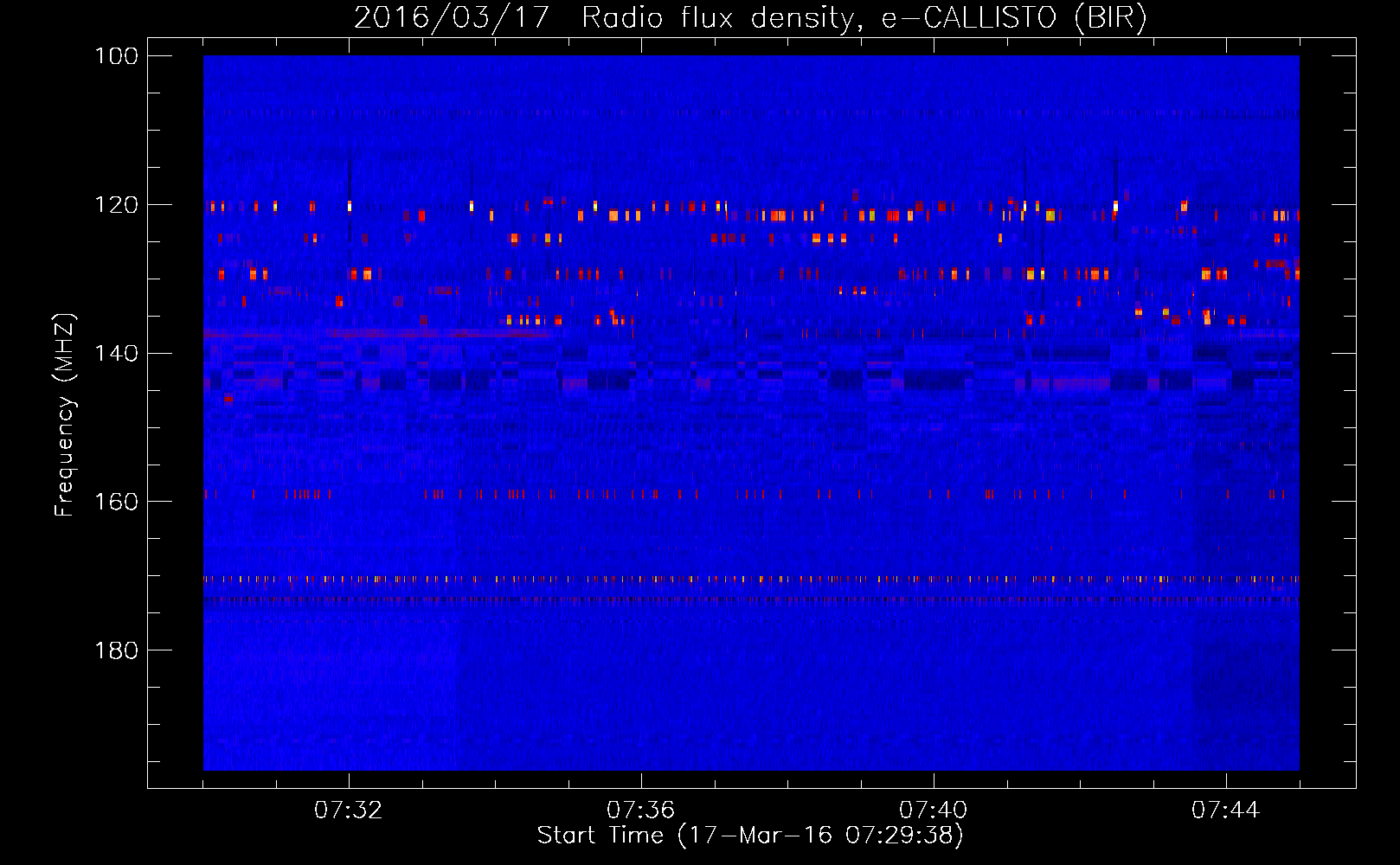Click the 140 frequency tick label
Viewport: 1400px width, 865px height.
pos(116,354)
